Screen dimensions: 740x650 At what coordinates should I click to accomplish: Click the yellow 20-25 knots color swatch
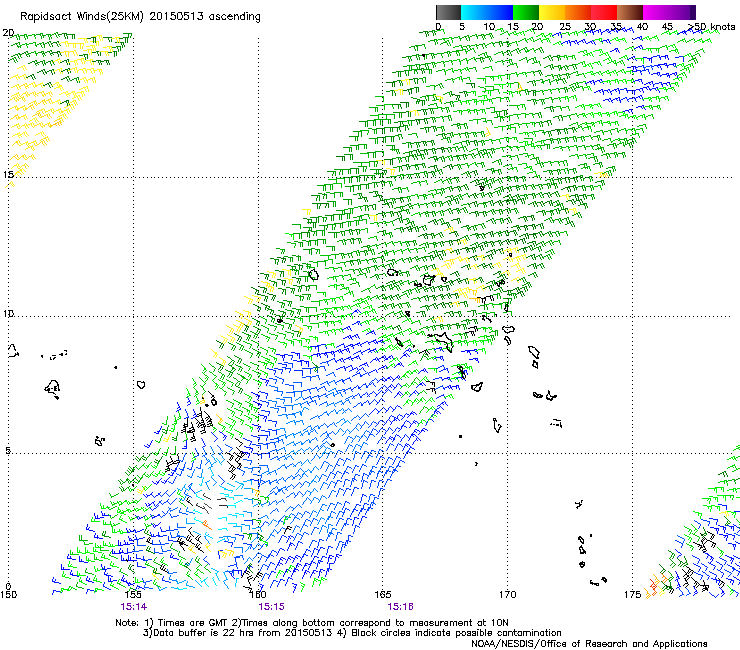click(552, 12)
